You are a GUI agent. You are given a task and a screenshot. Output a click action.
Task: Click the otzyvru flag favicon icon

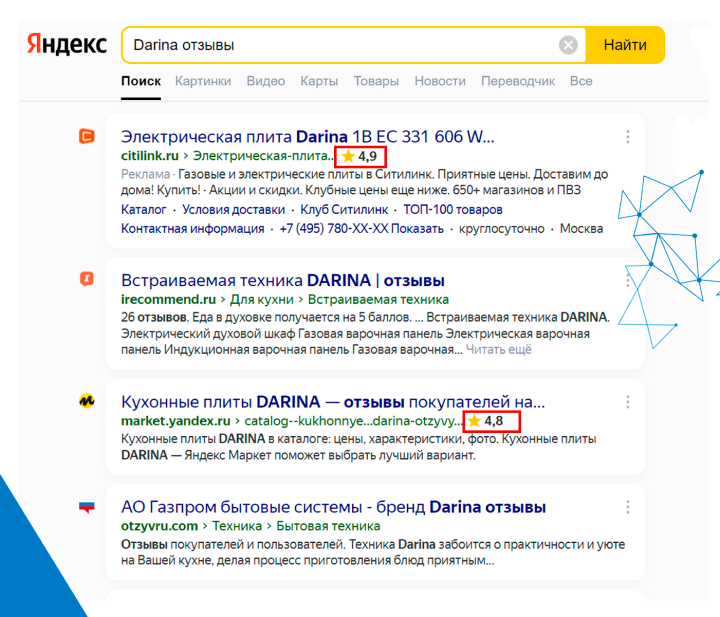87,507
